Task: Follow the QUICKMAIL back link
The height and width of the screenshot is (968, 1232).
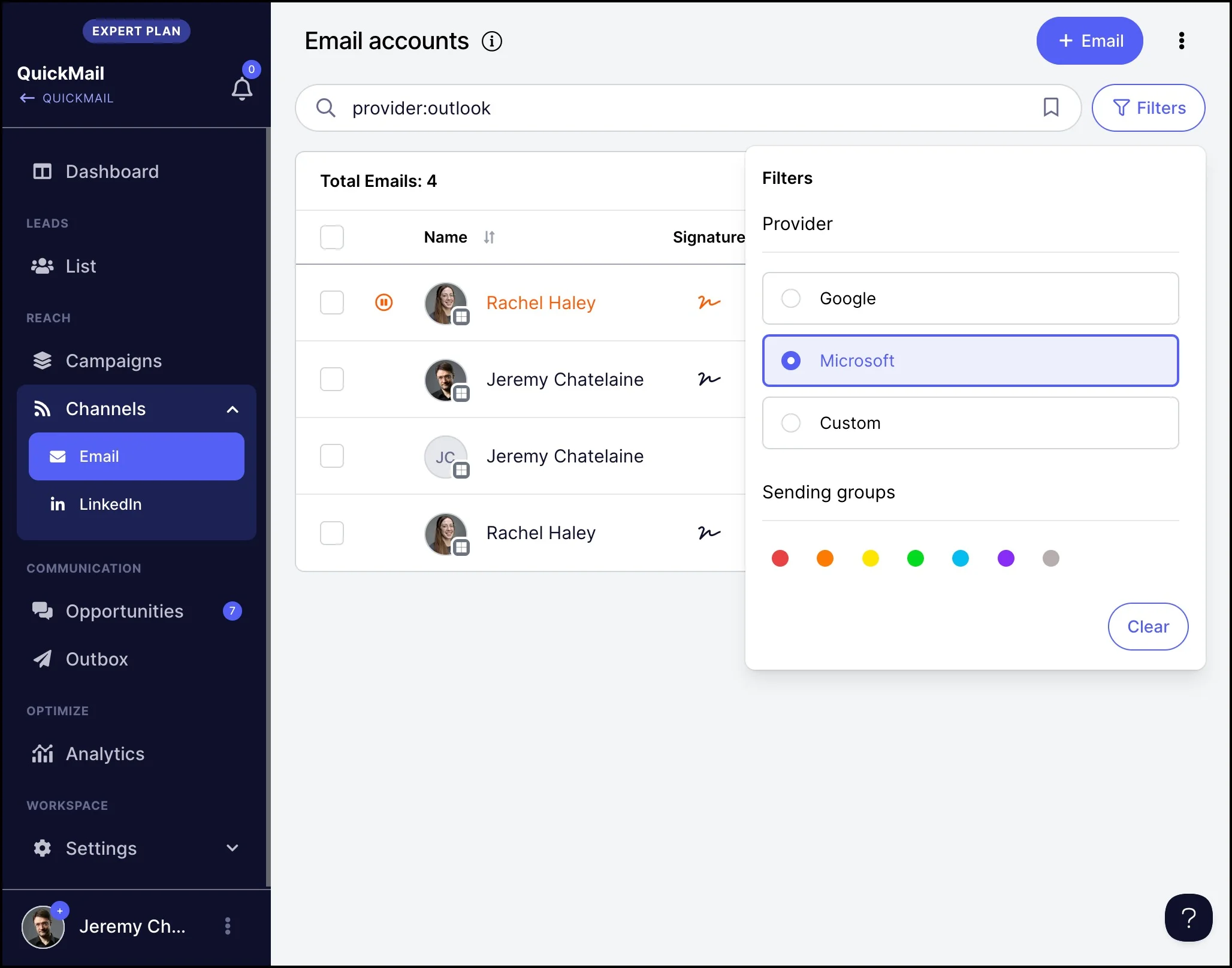Action: click(67, 98)
